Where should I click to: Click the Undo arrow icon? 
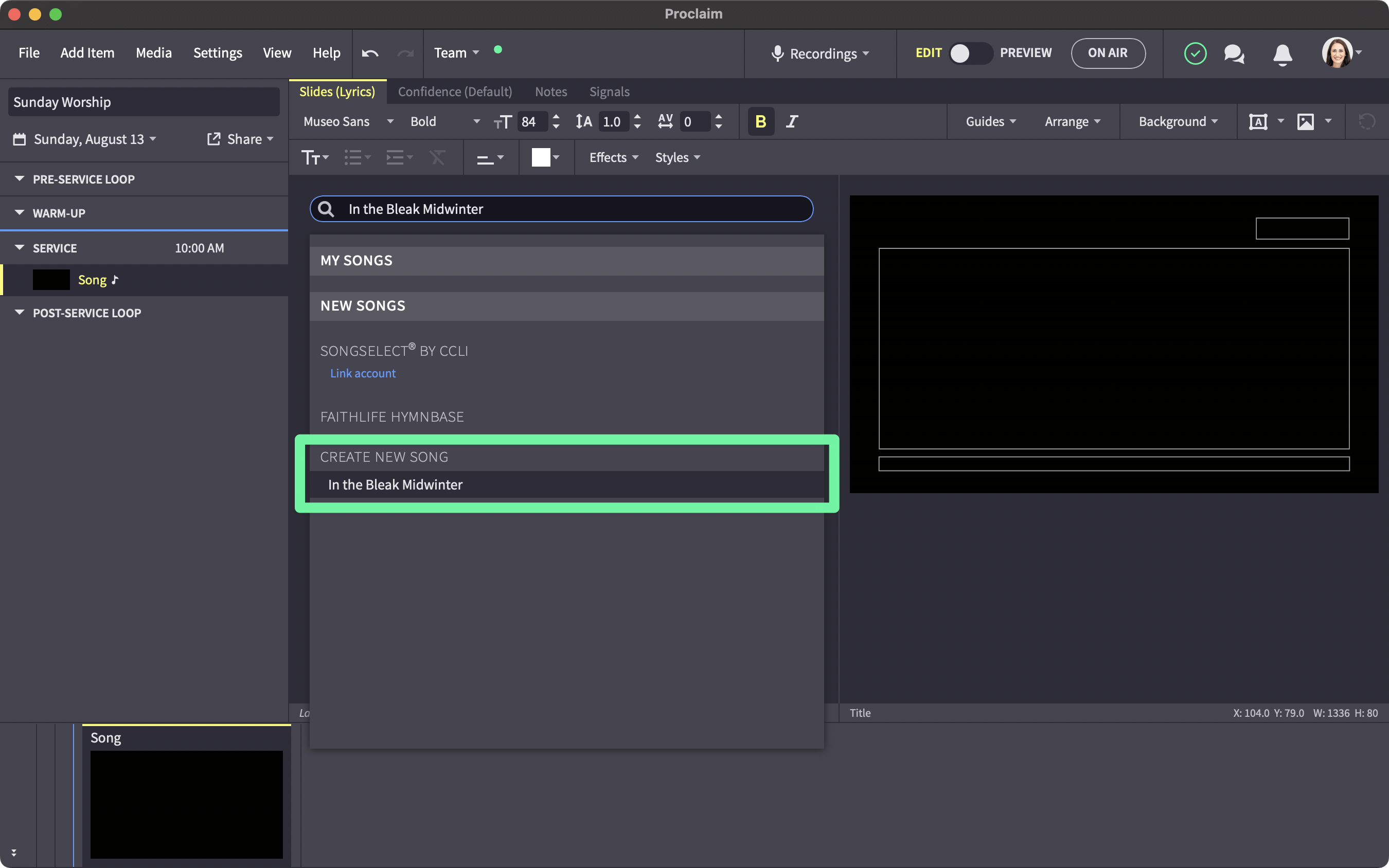click(x=370, y=53)
